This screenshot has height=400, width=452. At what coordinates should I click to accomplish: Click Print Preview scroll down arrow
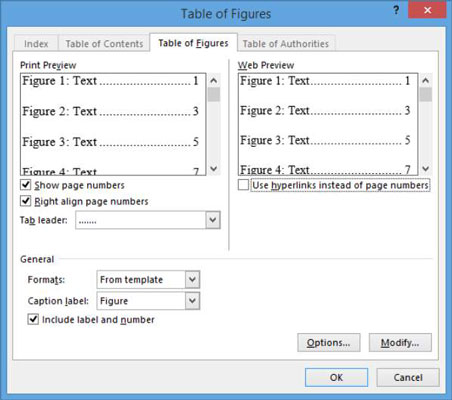tap(214, 168)
